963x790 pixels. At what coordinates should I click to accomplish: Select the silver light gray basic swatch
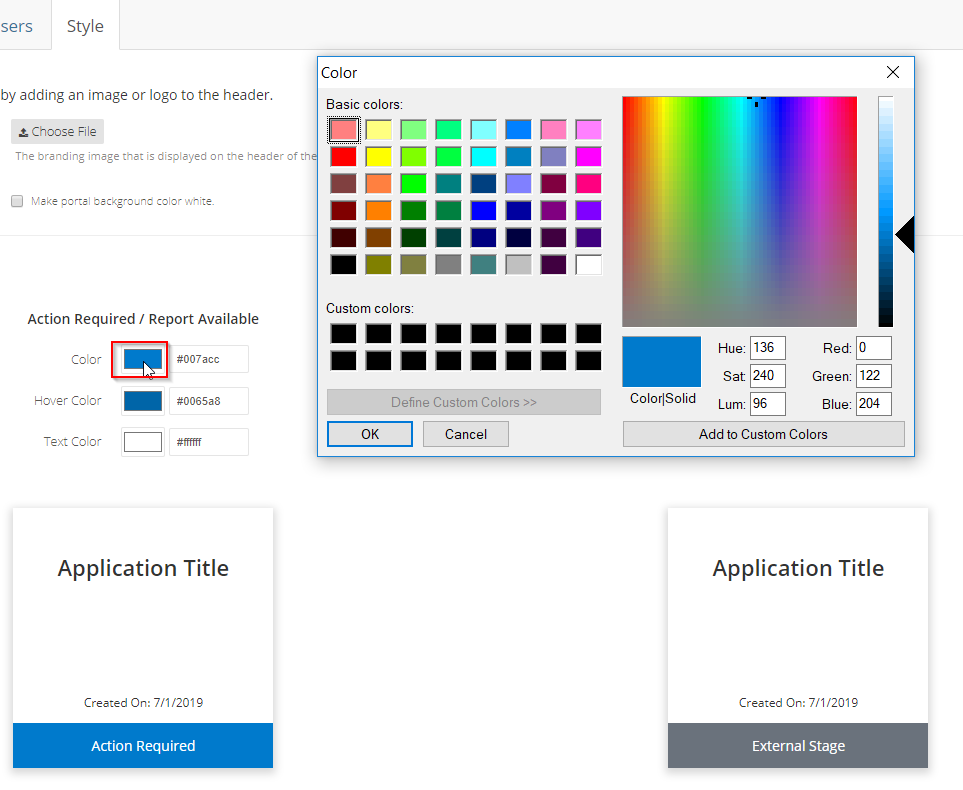click(518, 265)
